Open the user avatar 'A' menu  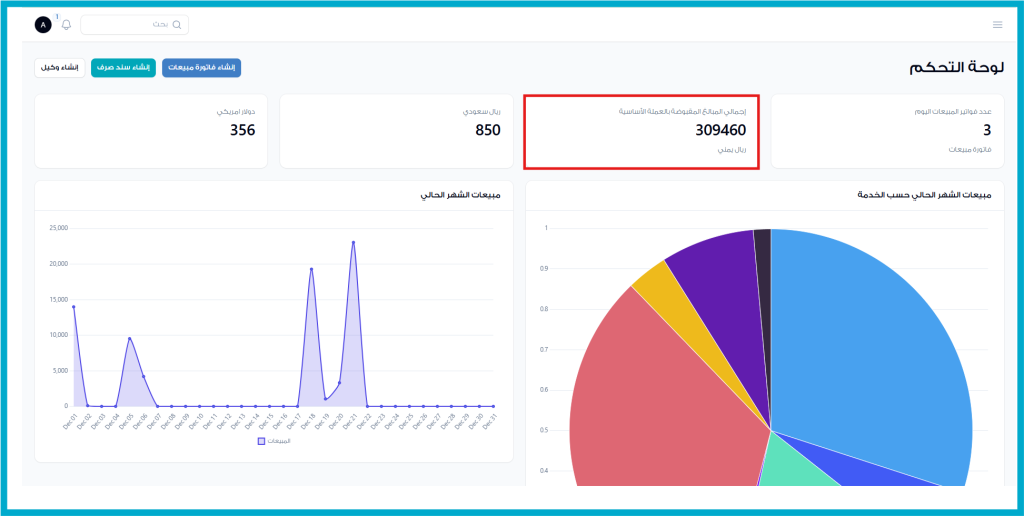[43, 25]
